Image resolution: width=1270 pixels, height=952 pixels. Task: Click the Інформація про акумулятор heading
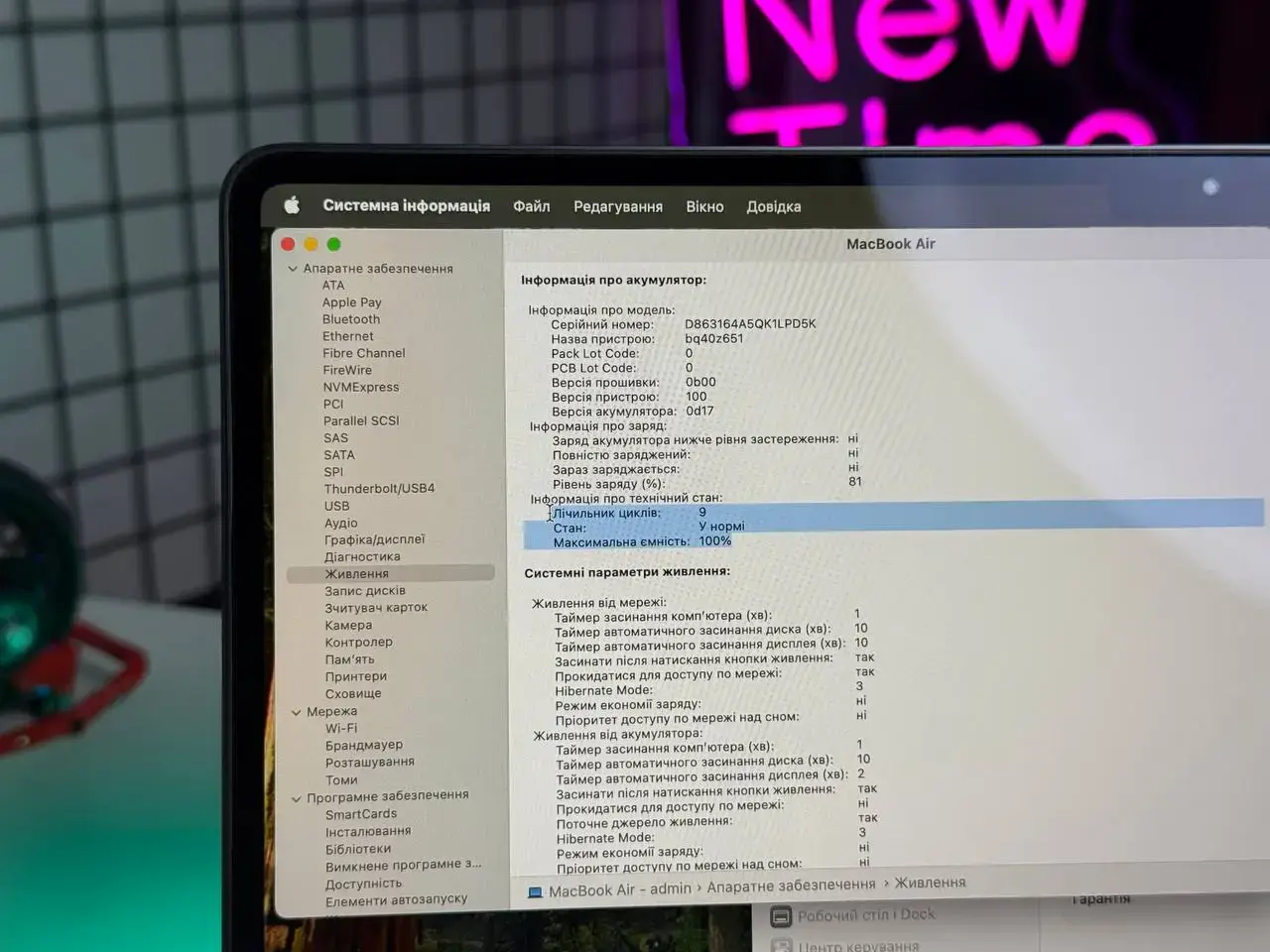point(614,281)
